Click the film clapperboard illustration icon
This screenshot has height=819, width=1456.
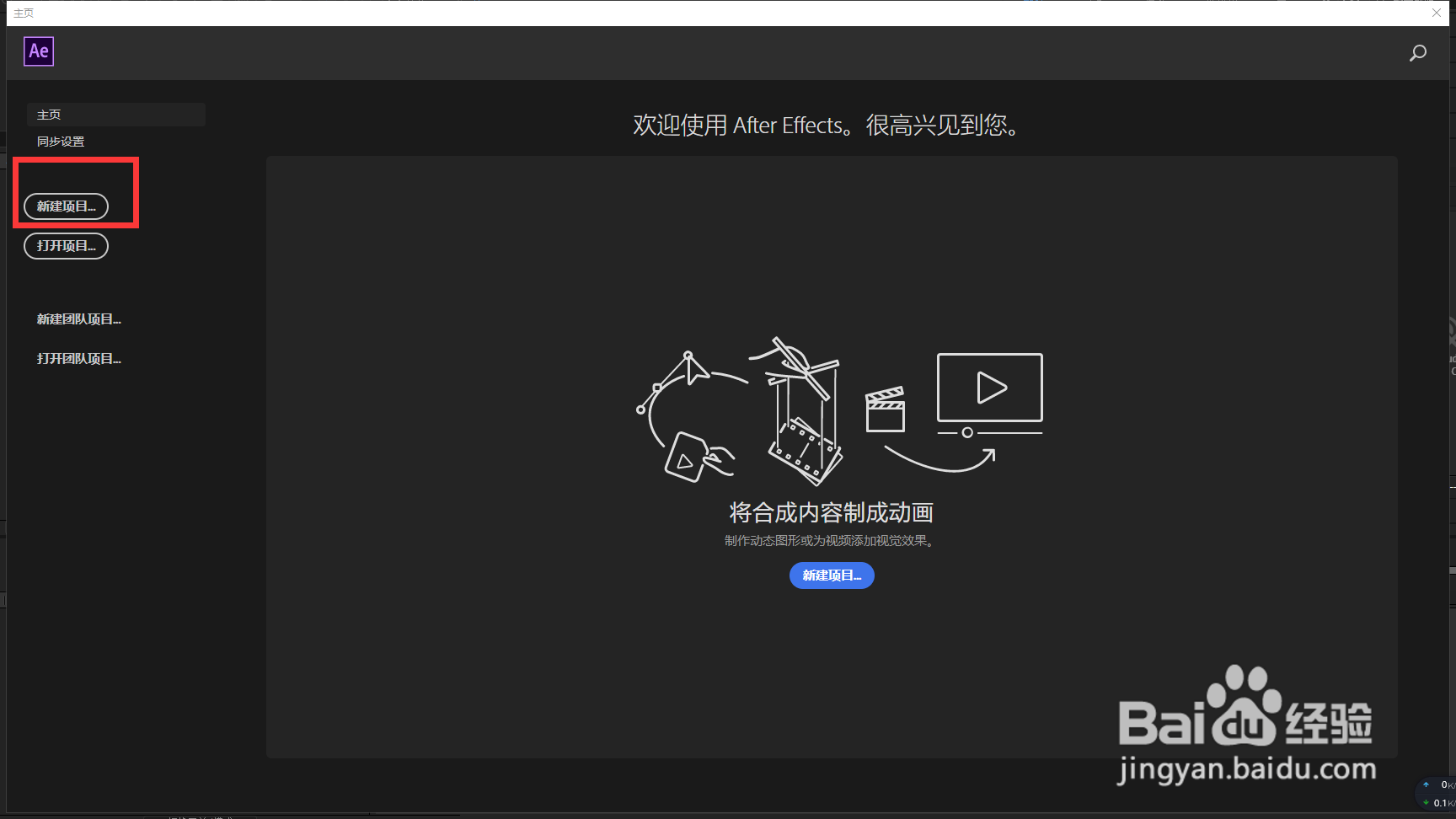point(885,410)
